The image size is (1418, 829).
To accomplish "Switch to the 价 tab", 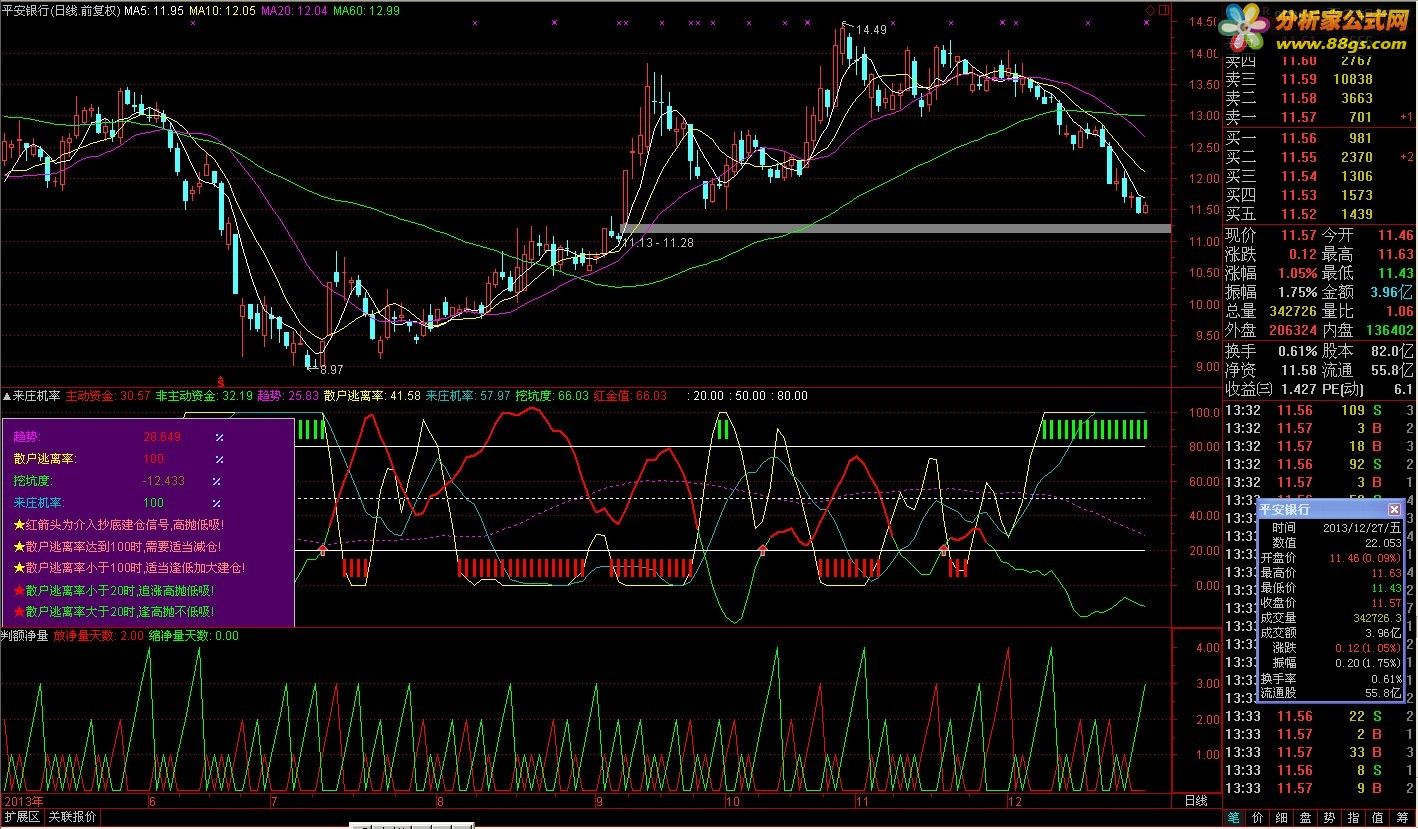I will click(1256, 818).
